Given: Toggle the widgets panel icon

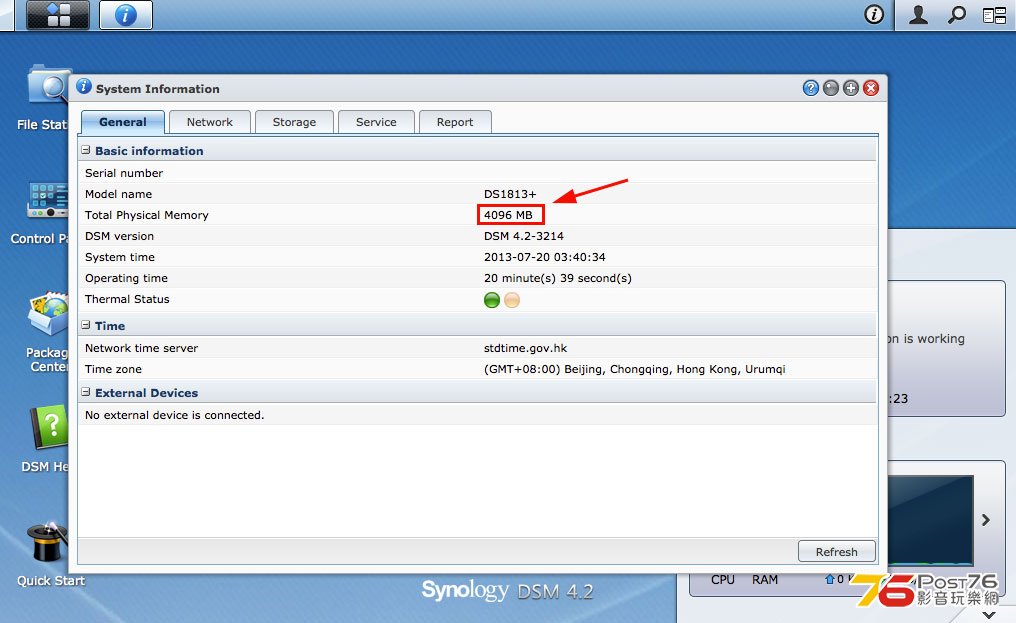Looking at the screenshot, I should click(994, 15).
